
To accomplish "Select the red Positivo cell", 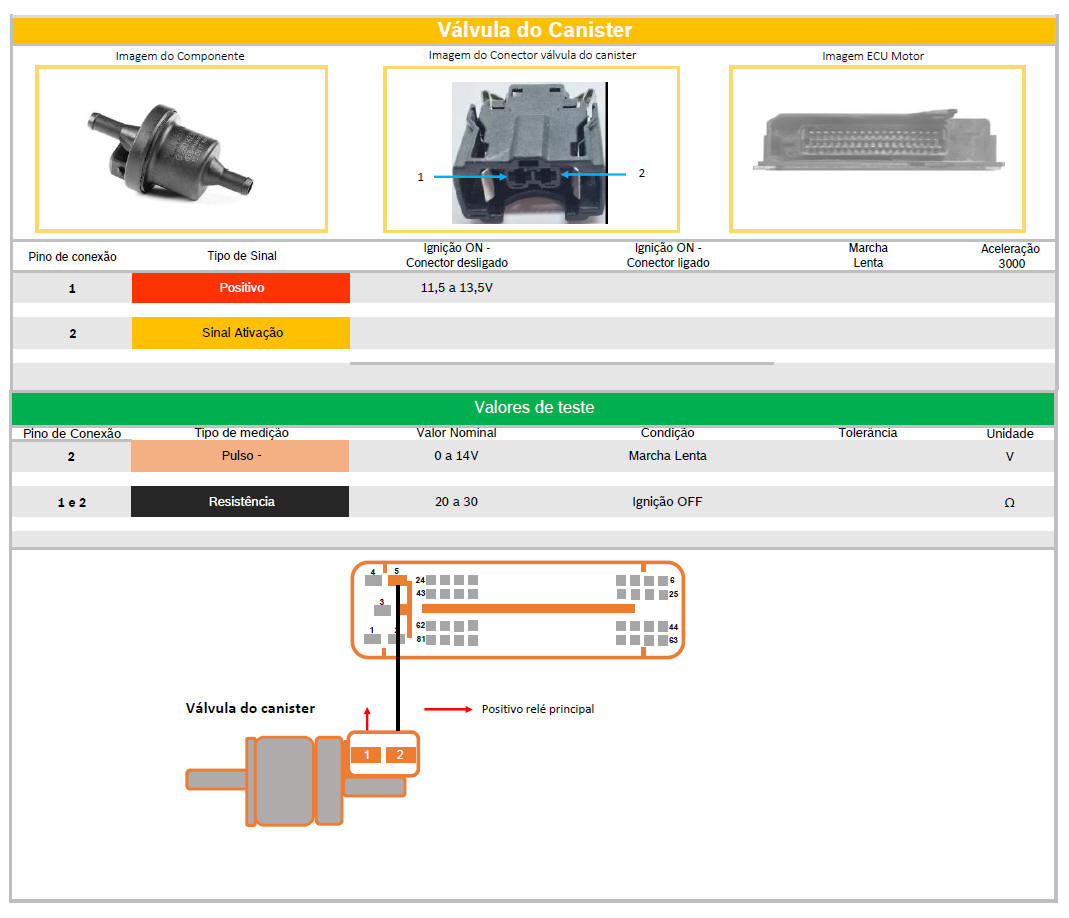I will pyautogui.click(x=241, y=288).
